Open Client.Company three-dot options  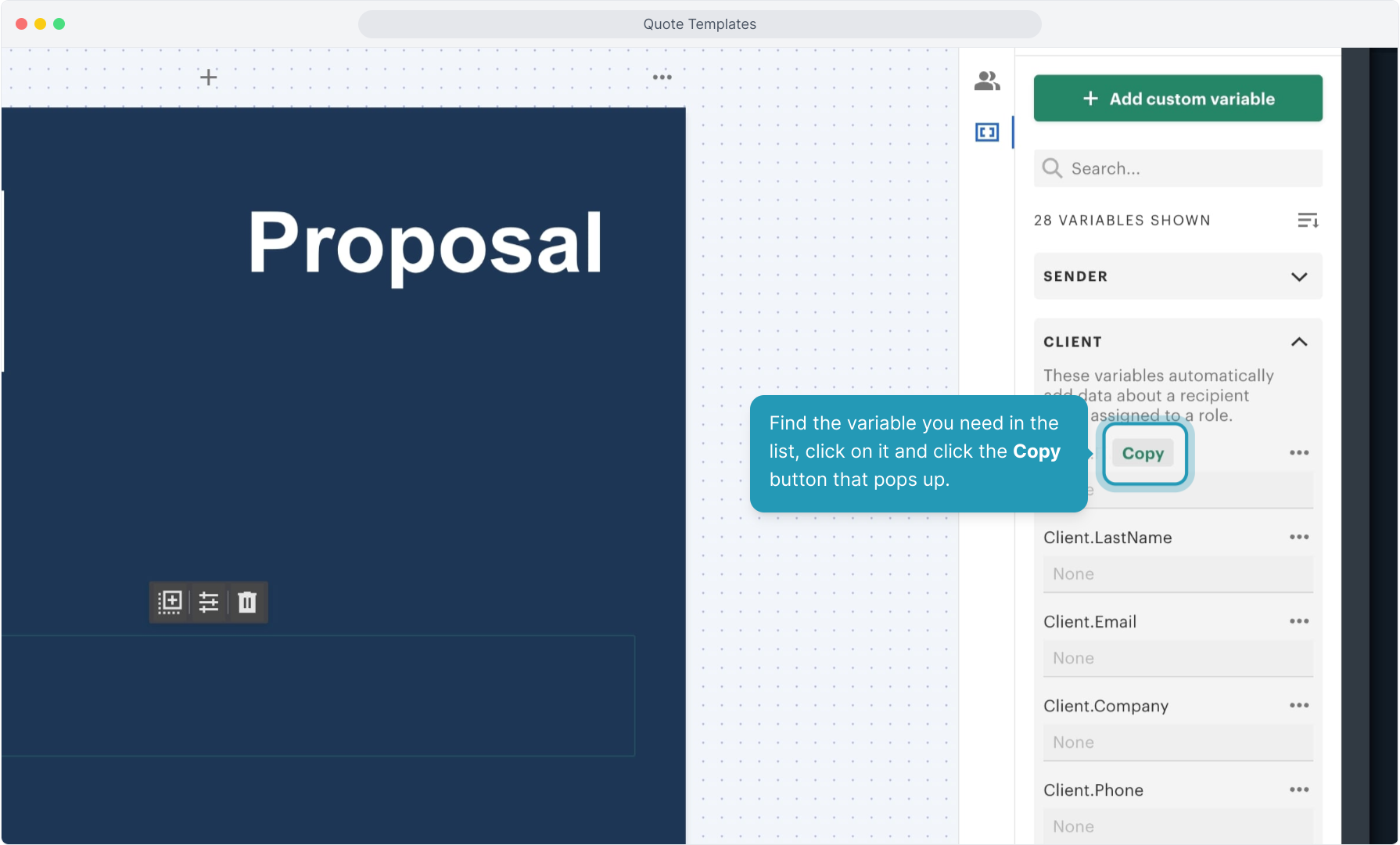(1299, 705)
